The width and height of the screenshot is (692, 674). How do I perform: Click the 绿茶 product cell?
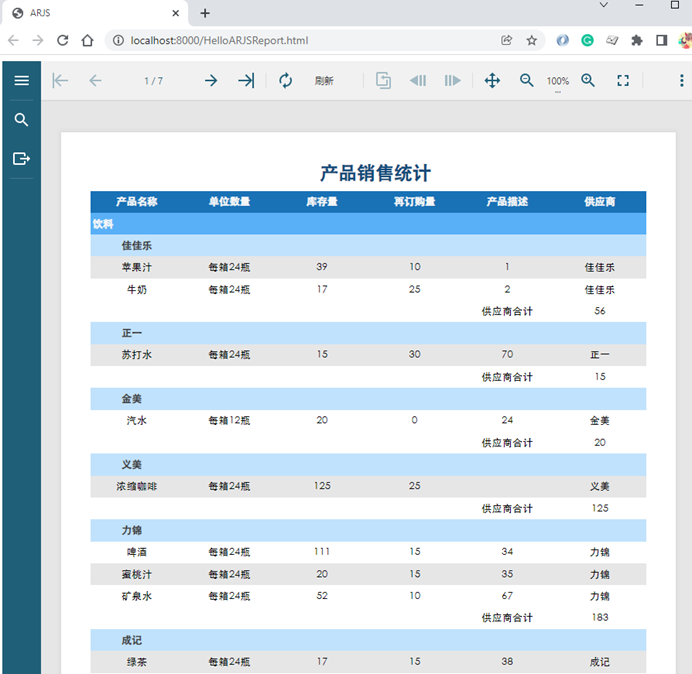[137, 662]
